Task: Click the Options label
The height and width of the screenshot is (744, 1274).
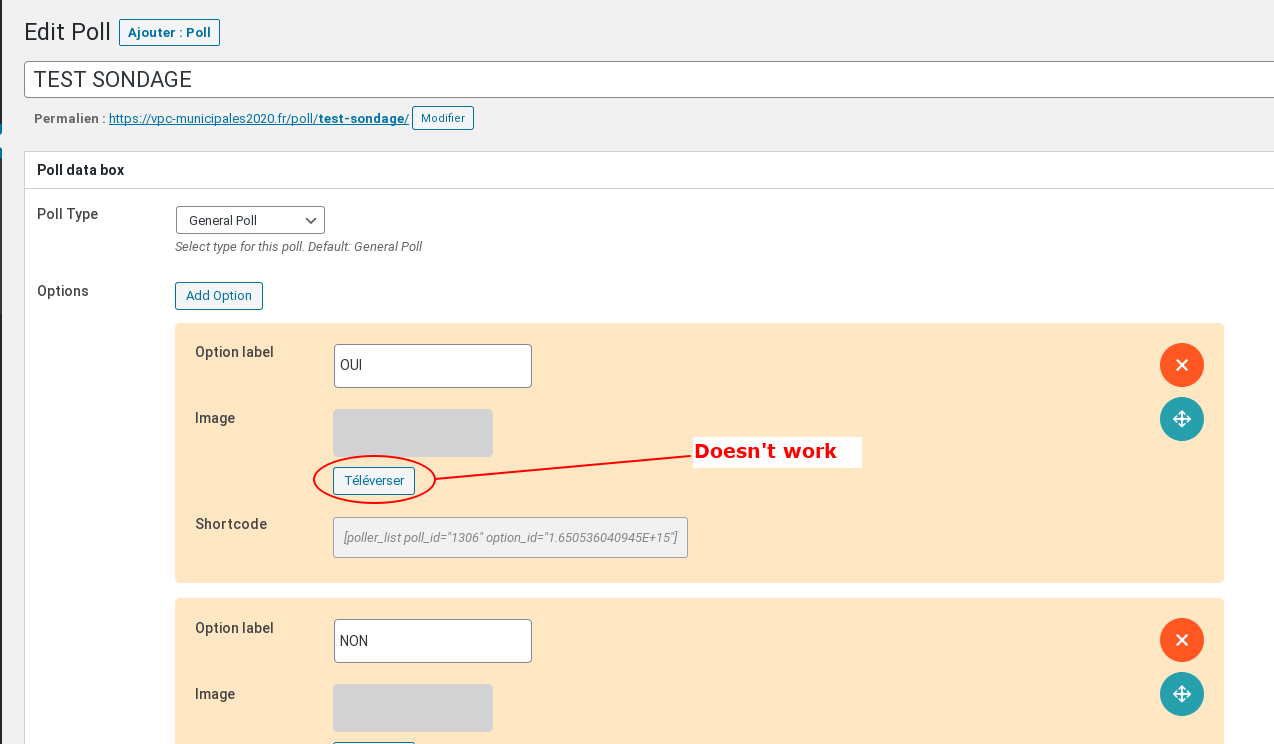Action: pyautogui.click(x=63, y=291)
